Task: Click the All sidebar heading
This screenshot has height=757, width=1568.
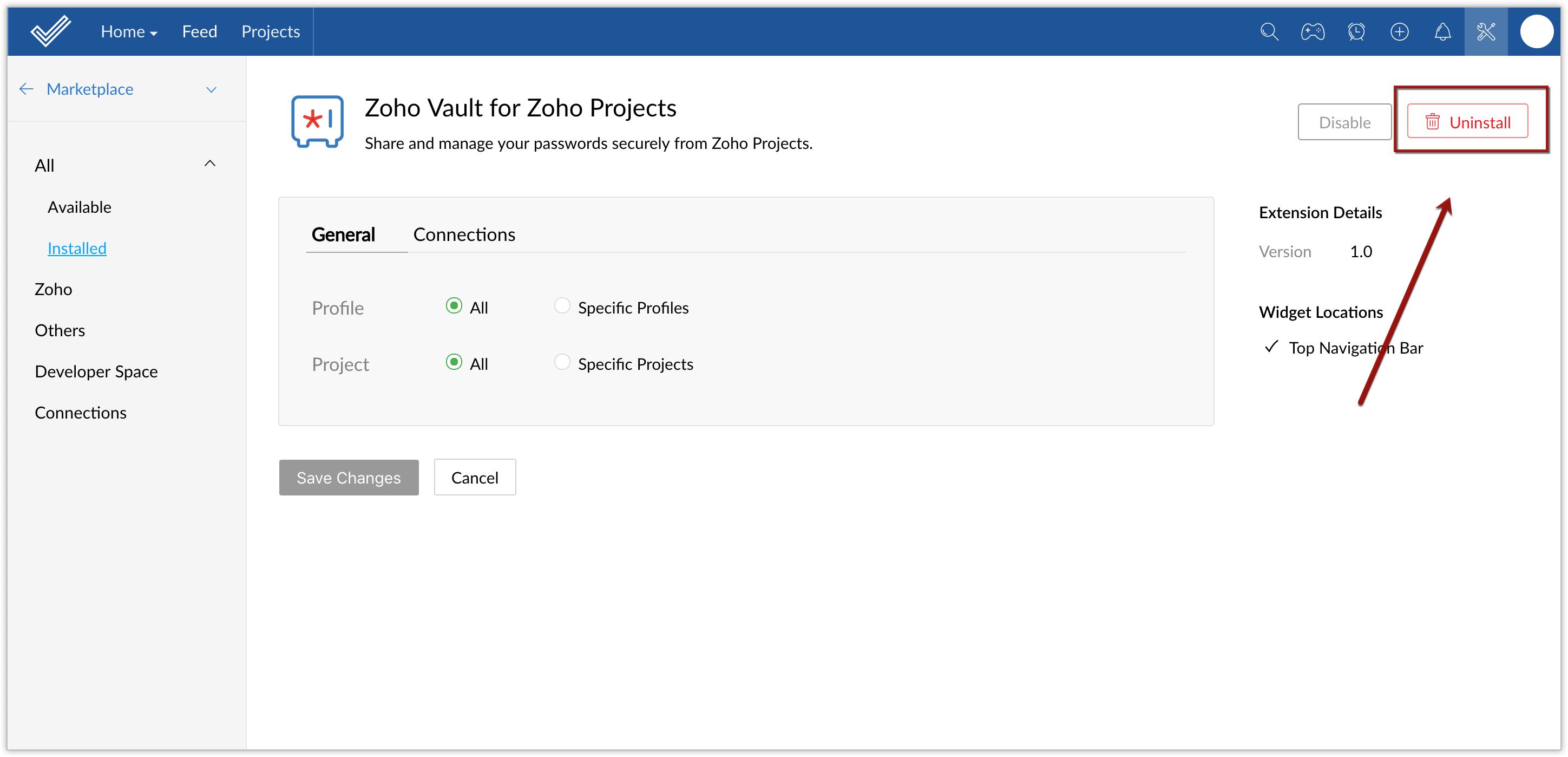Action: (x=44, y=166)
